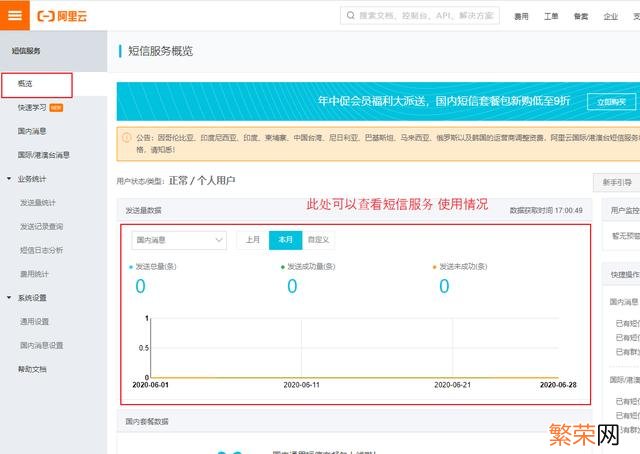
Task: Select the 本月 tab
Action: (285, 240)
